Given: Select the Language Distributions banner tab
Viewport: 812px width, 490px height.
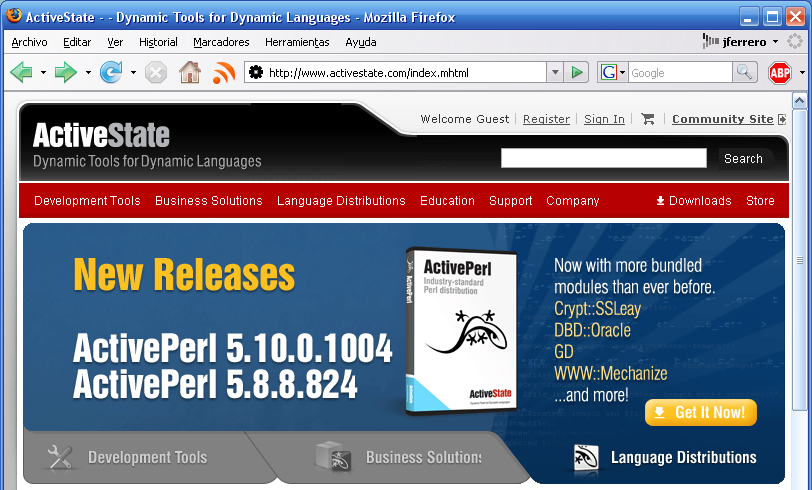Looking at the screenshot, I should click(665, 457).
